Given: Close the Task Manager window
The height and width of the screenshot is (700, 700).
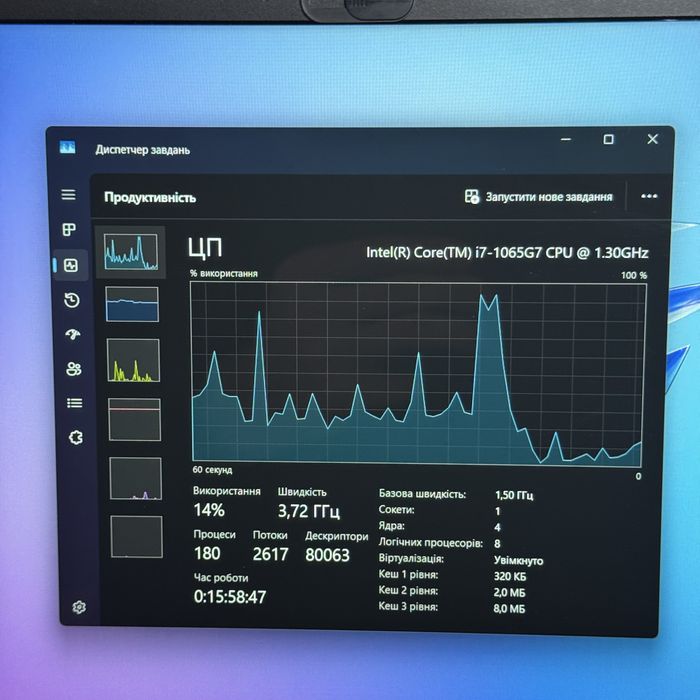Looking at the screenshot, I should [652, 139].
